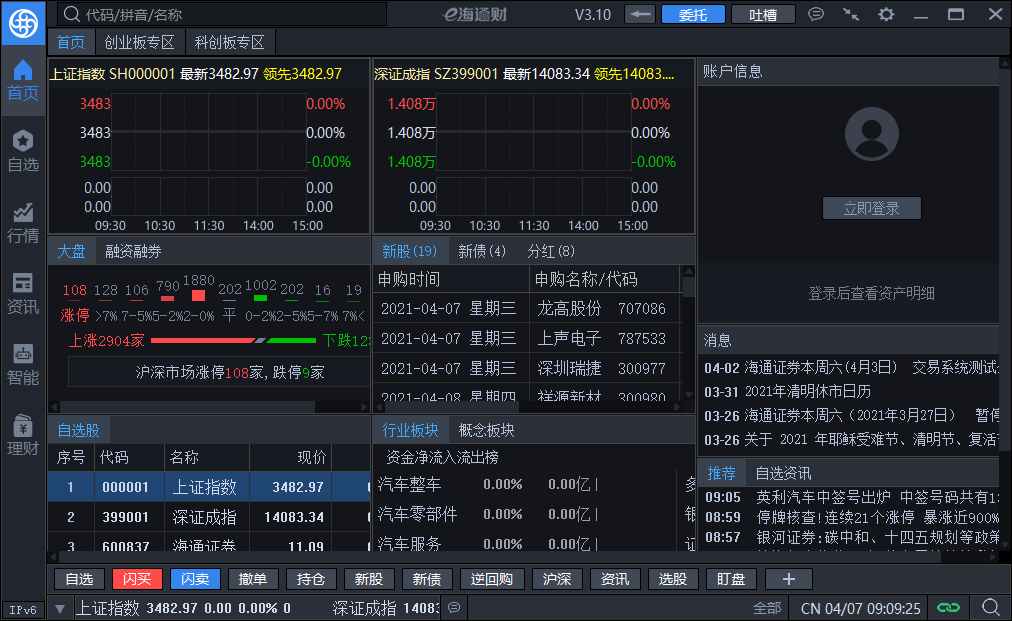This screenshot has height=621, width=1012.
Task: Open the 智能 smart tools sidebar icon
Action: [x=23, y=364]
